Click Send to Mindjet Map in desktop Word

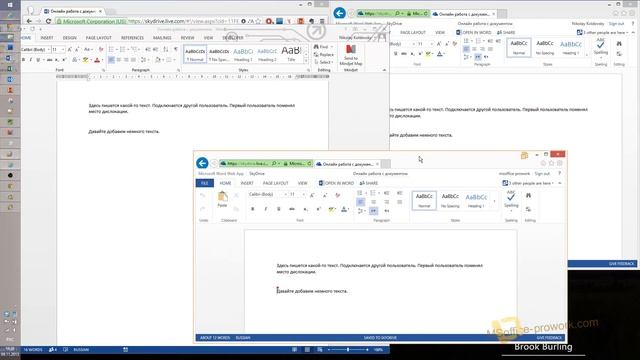pos(351,55)
